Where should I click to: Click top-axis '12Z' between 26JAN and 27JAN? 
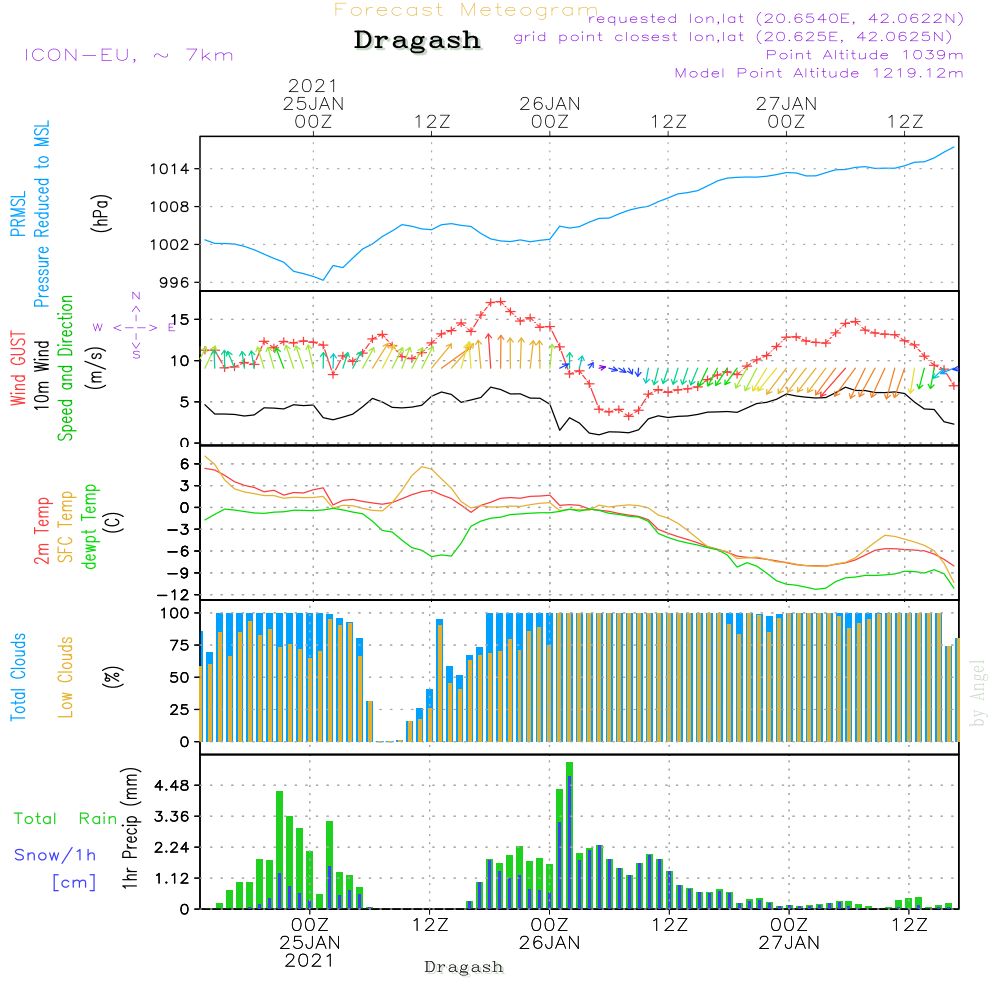click(668, 121)
